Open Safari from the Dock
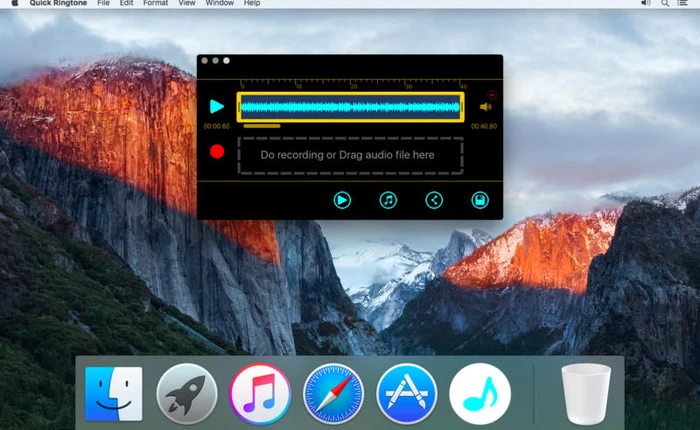Viewport: 700px width, 430px height. (333, 393)
